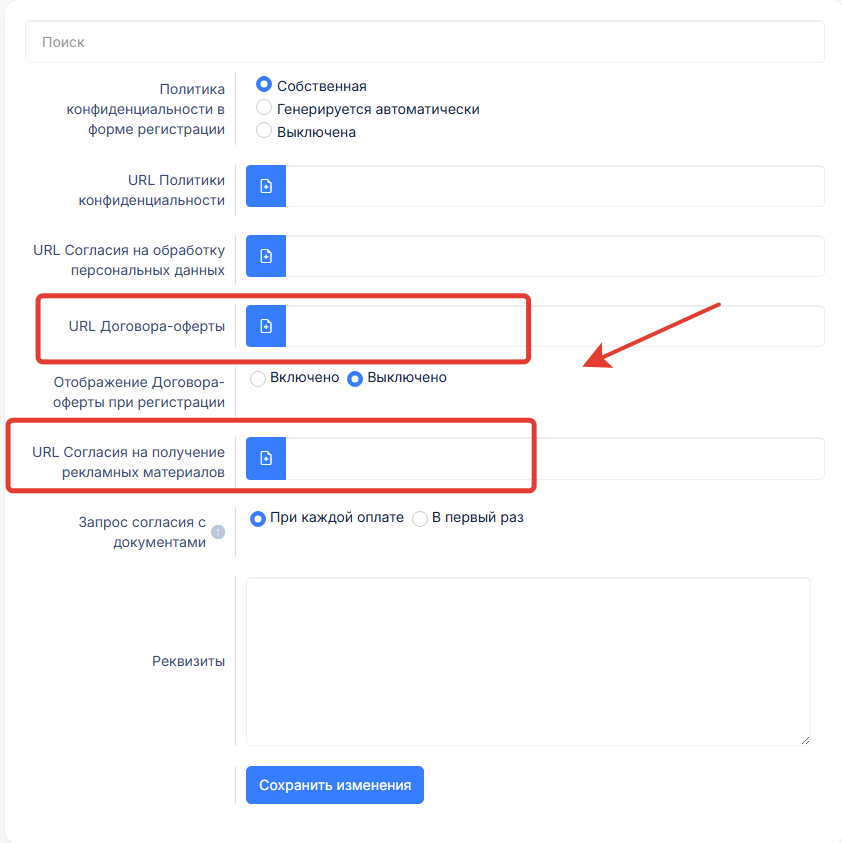Screen dimensions: 842x843
Task: Enable offer display with Включено
Action: tap(258, 379)
